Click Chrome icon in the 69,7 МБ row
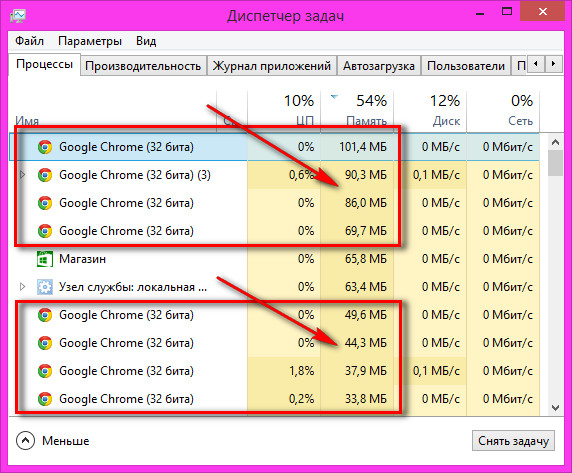 [x=45, y=231]
